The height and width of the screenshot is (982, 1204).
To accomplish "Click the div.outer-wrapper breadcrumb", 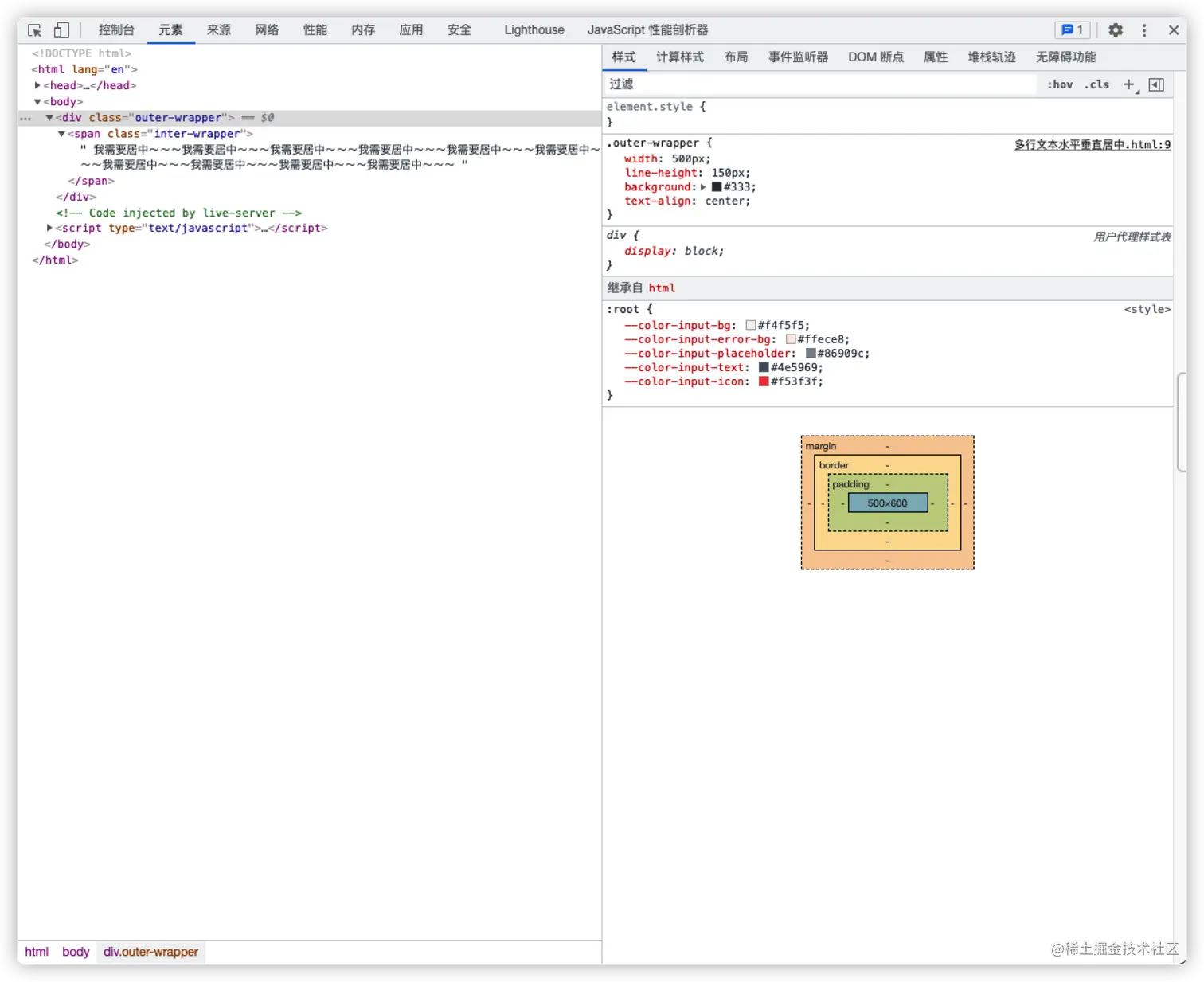I will tap(150, 952).
